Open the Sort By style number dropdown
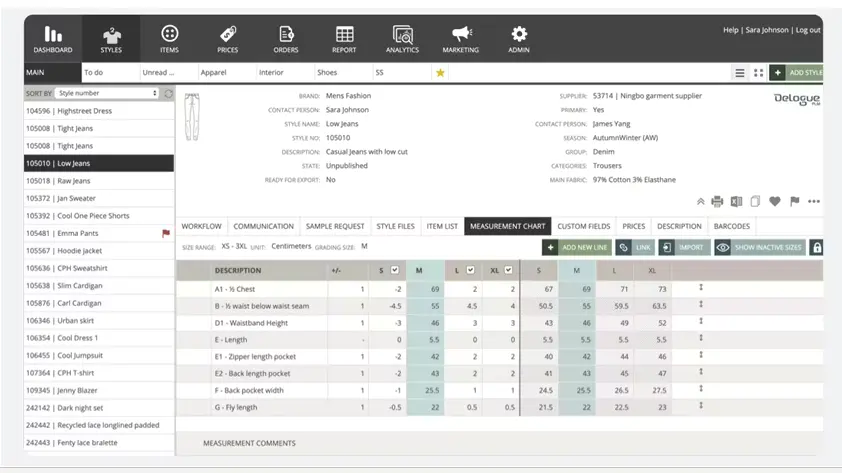The width and height of the screenshot is (842, 473). [107, 94]
